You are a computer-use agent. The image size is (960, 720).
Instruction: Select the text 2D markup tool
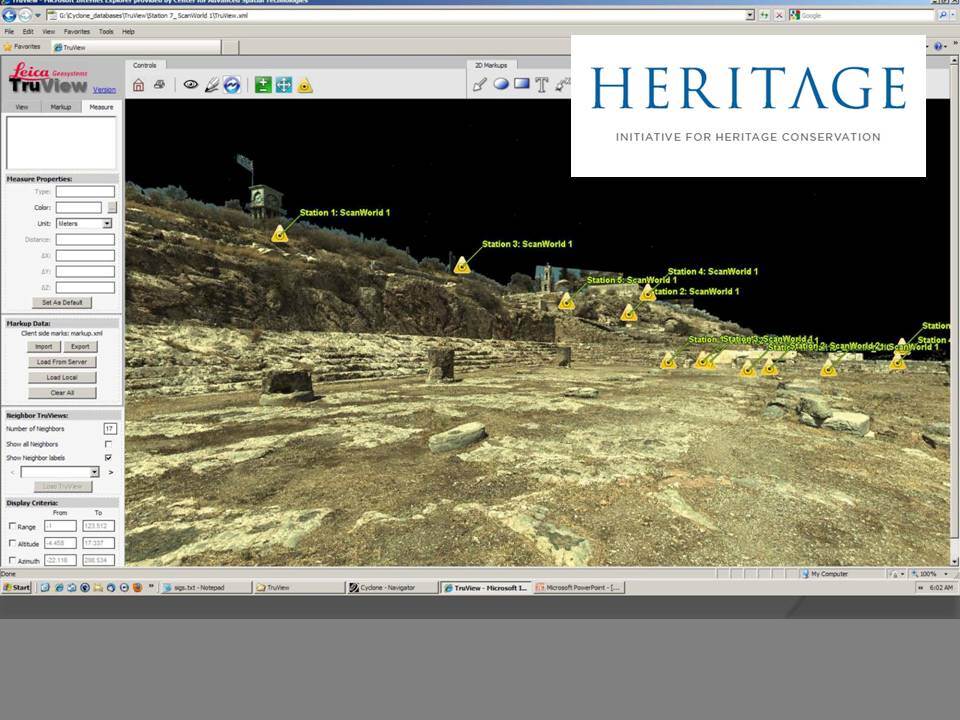point(542,85)
